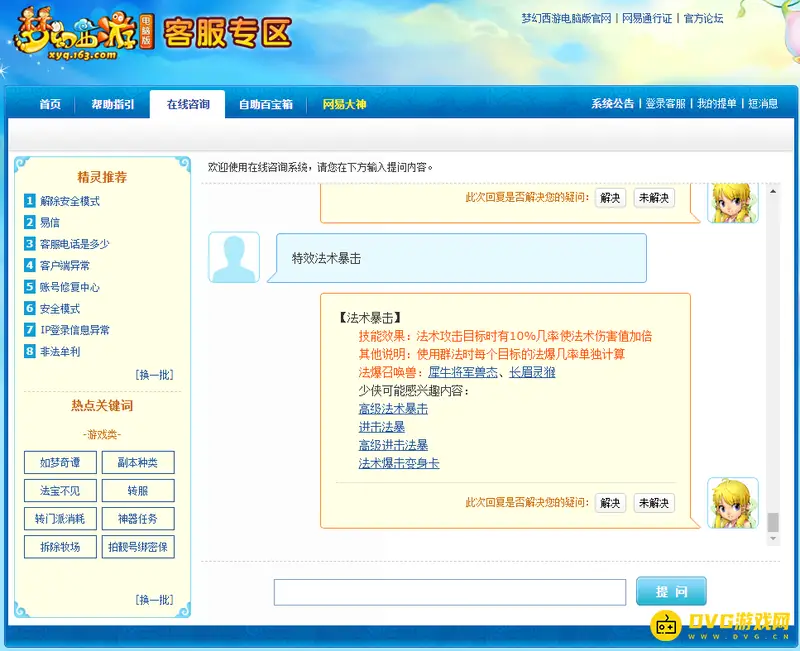Click the 副本种类 keyword button
The height and width of the screenshot is (651, 800).
pos(138,462)
